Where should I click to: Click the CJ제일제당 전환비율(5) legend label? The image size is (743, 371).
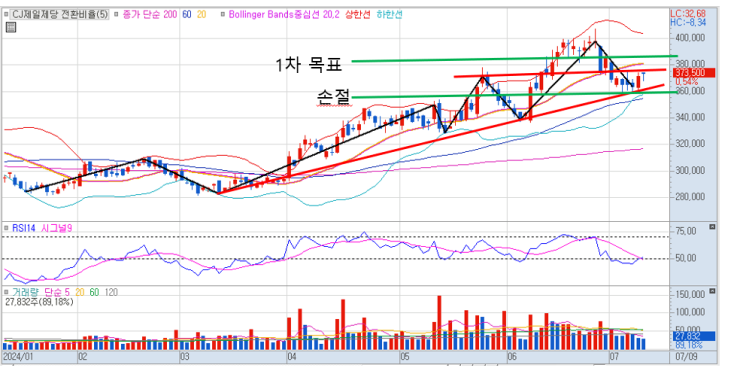click(60, 15)
